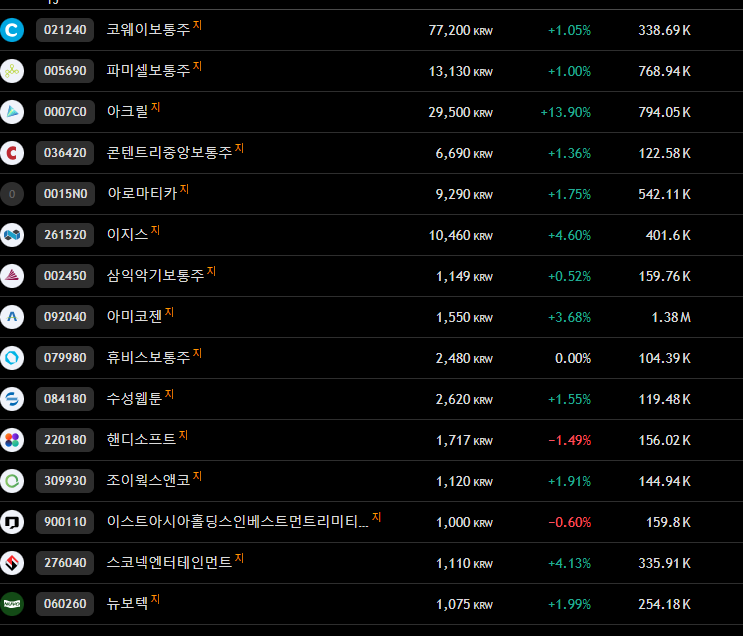Open ticker code 036420
743x636 pixels.
pos(65,153)
